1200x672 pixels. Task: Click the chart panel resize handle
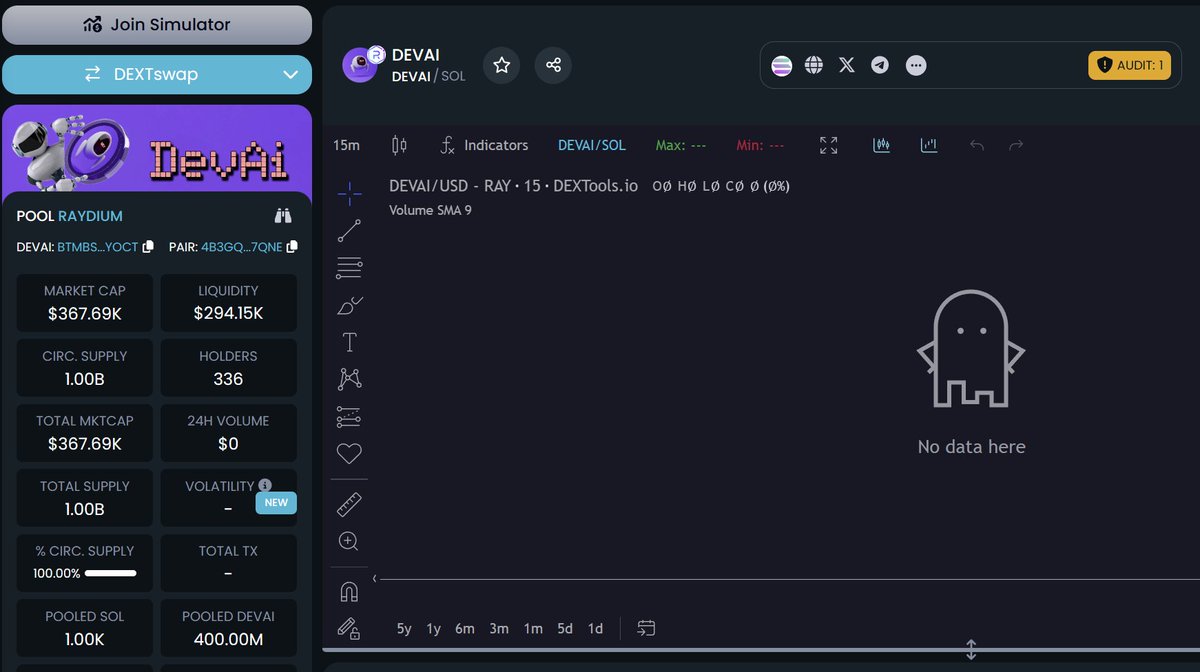coord(970,649)
